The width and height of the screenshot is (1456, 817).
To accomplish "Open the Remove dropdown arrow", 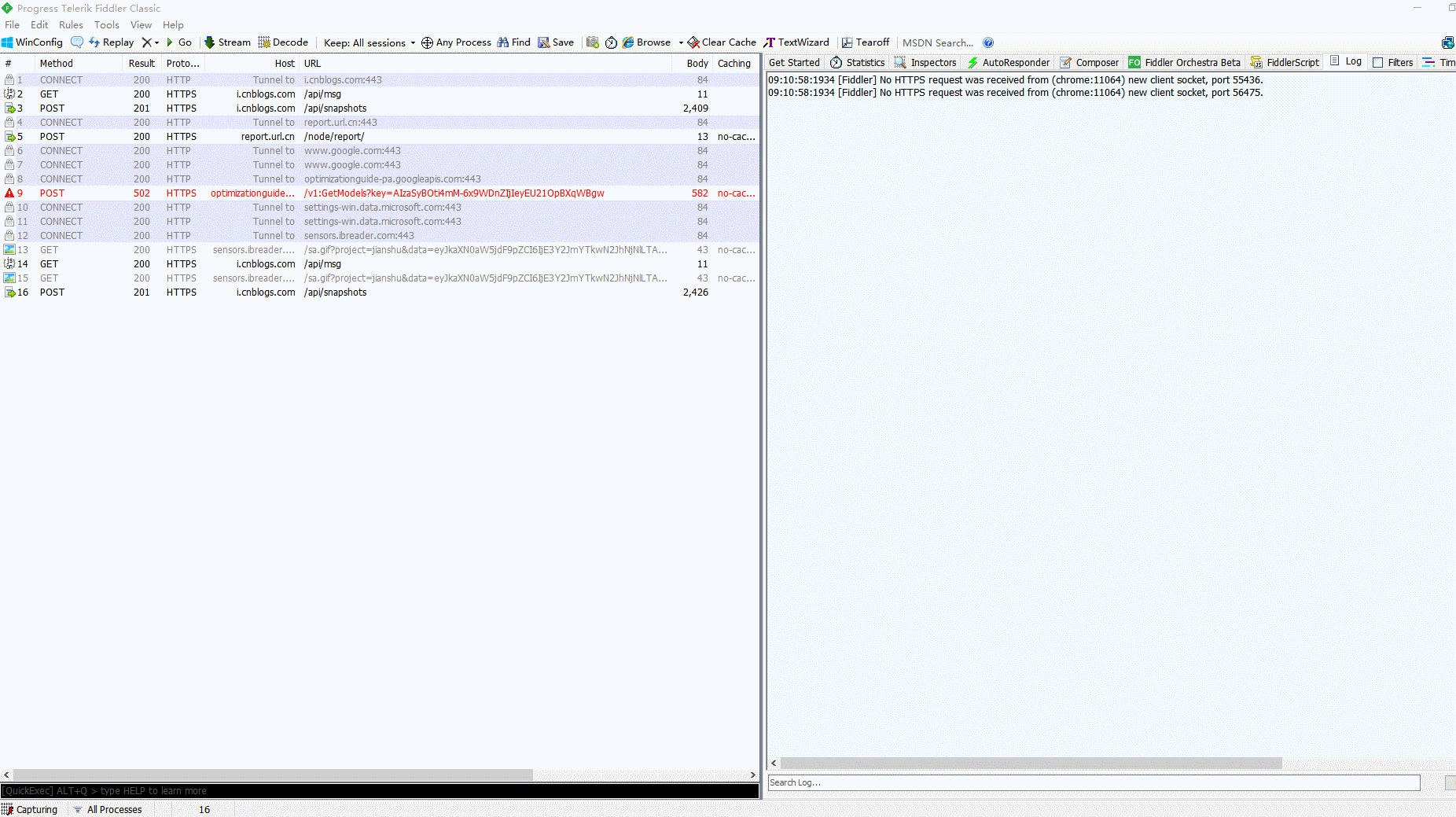I will 156,42.
